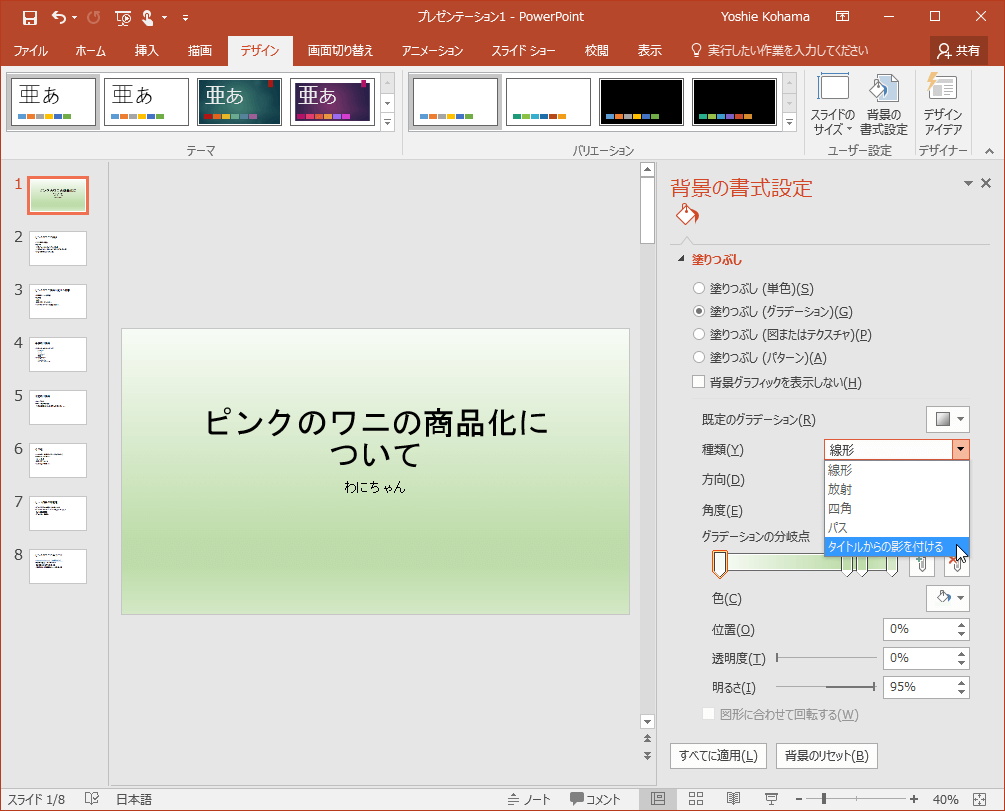The width and height of the screenshot is (1005, 811).
Task: Switch to Slide Sorter view in status bar
Action: [x=696, y=799]
